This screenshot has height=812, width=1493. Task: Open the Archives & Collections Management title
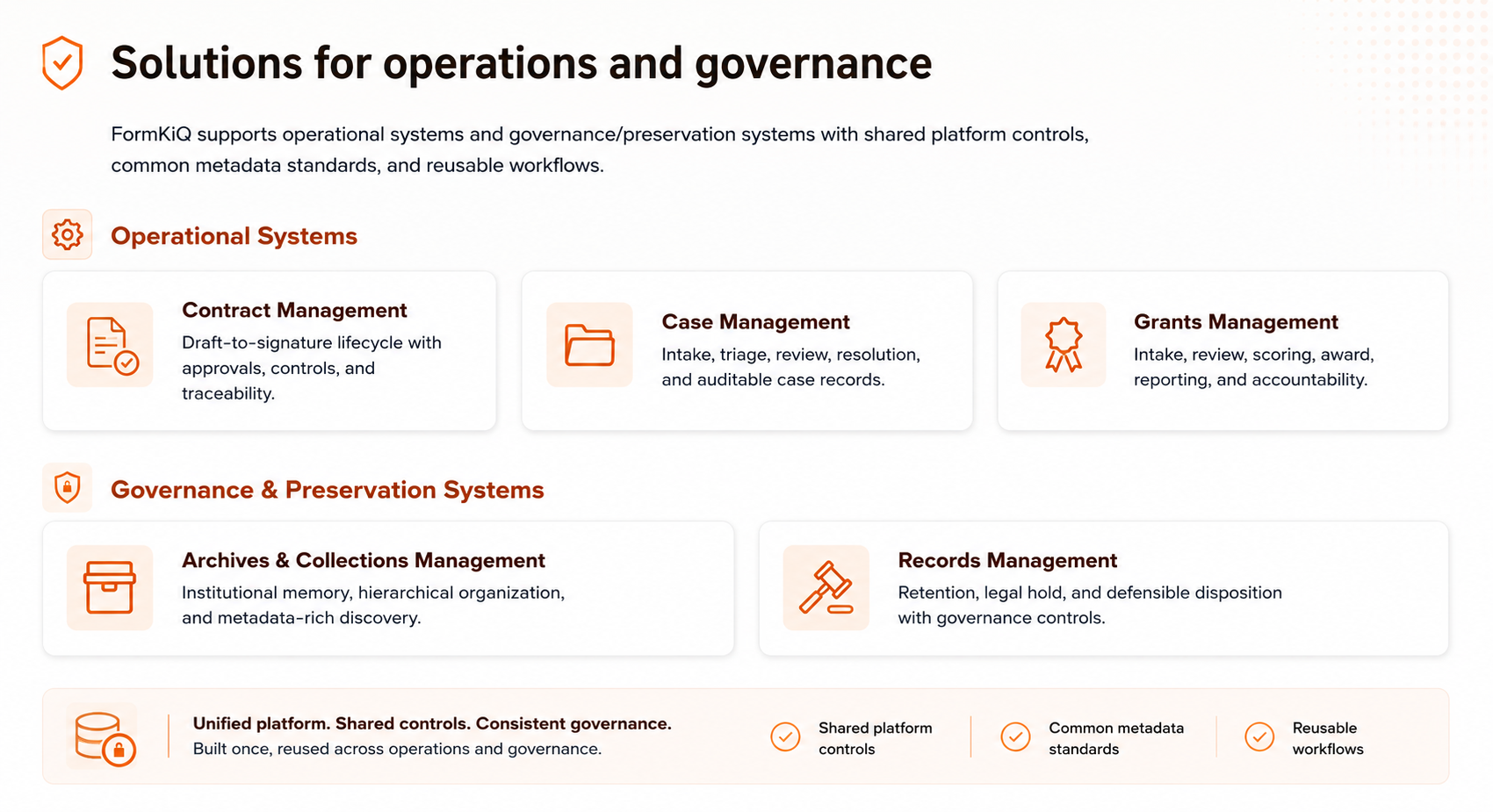pyautogui.click(x=364, y=560)
